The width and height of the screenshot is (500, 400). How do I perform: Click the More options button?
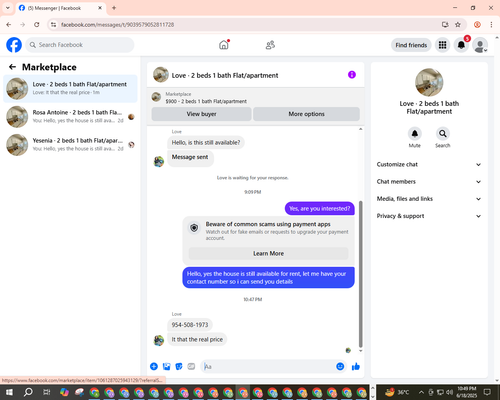click(x=306, y=114)
